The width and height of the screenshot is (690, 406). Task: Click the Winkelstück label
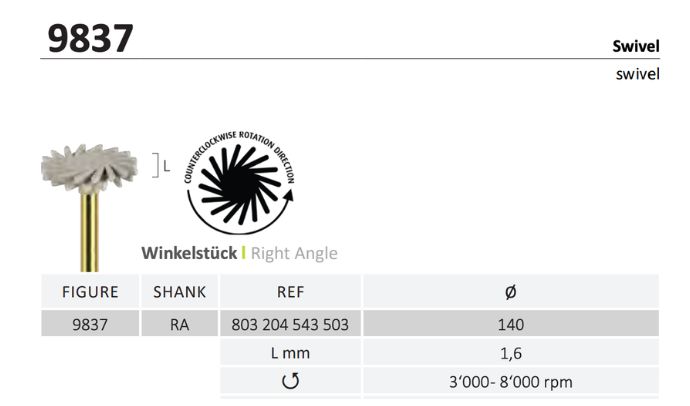point(189,253)
